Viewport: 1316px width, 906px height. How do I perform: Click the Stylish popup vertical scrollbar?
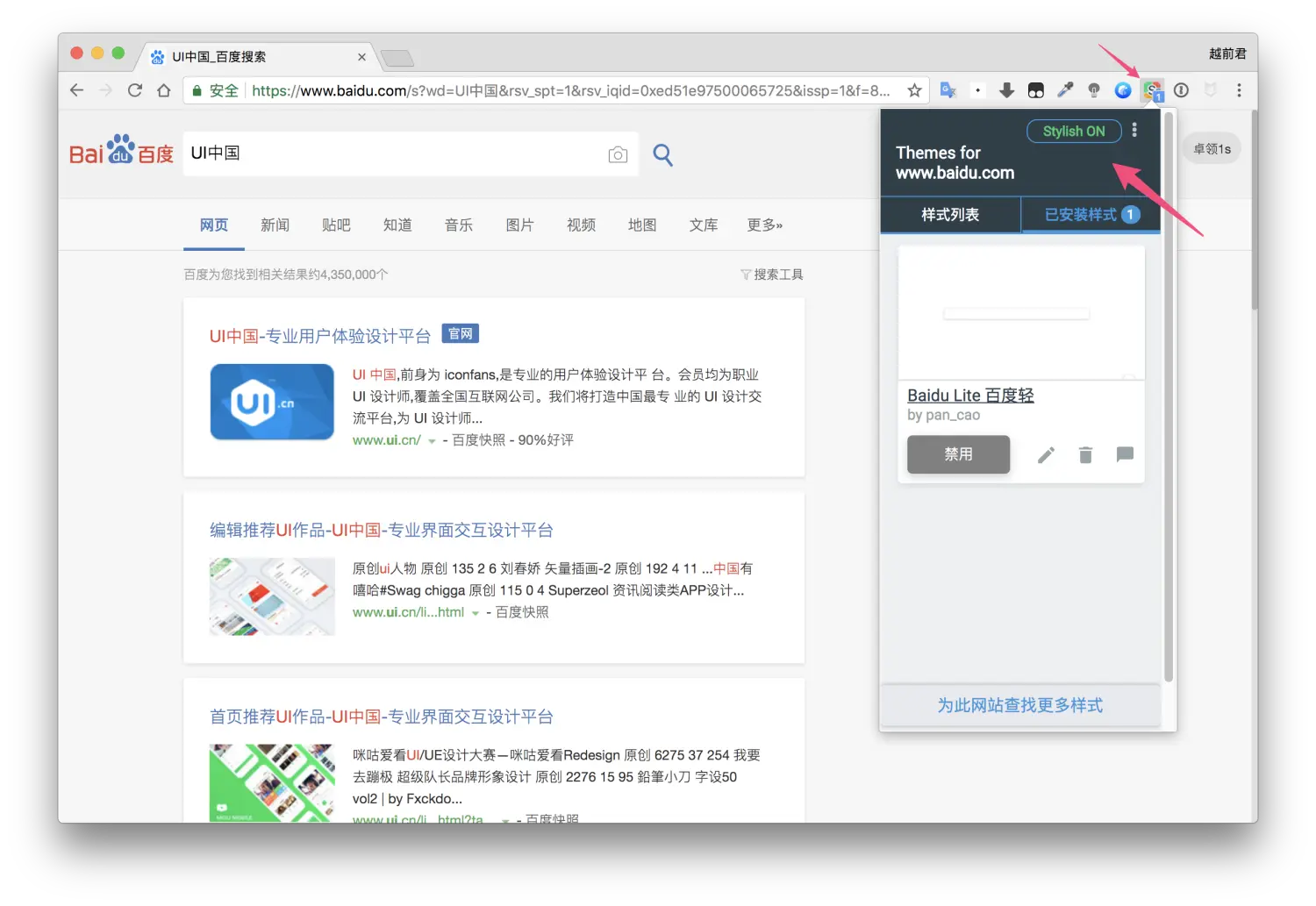[1168, 395]
